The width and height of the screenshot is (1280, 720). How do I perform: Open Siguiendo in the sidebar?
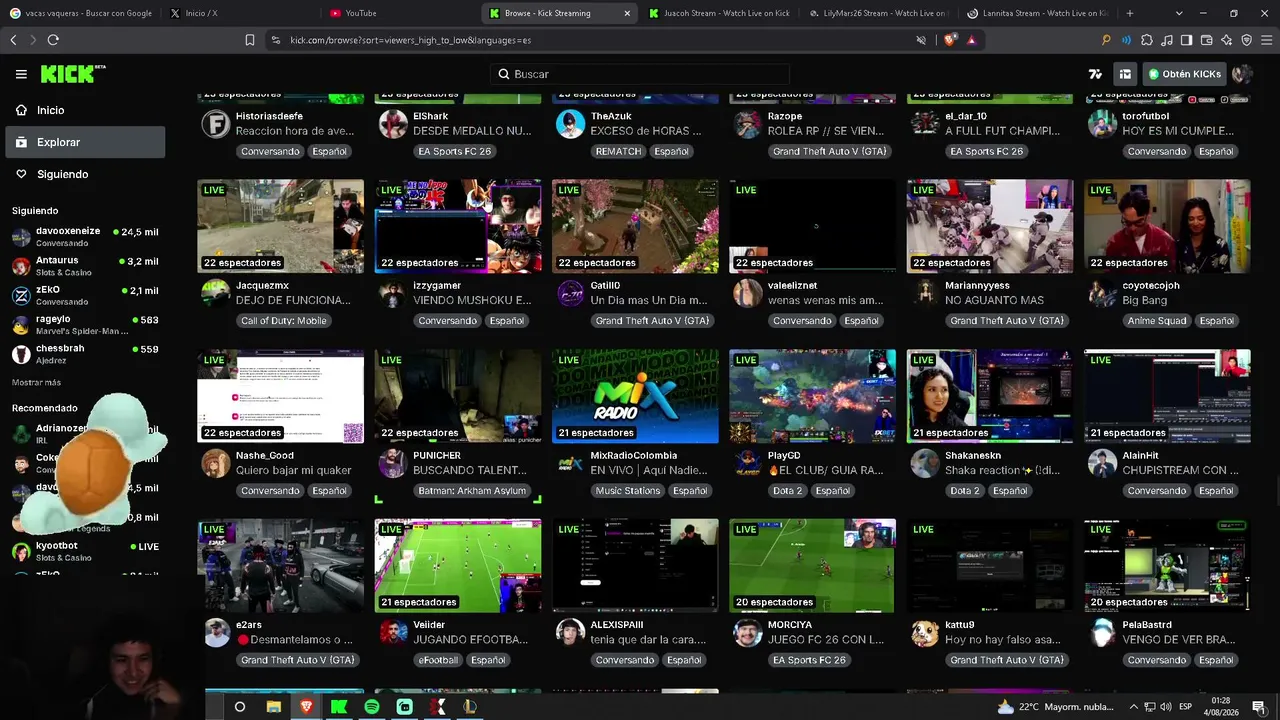pos(84,174)
